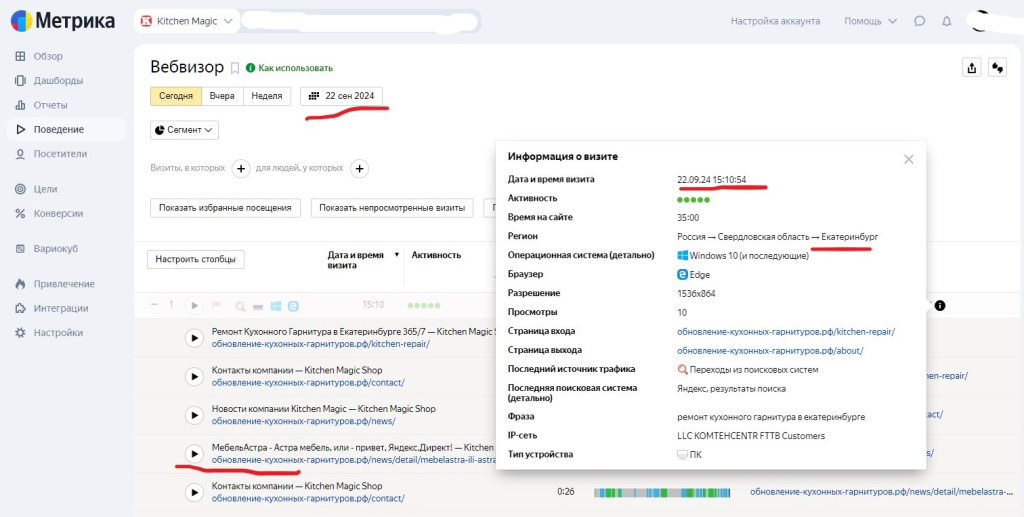Viewport: 1024px width, 517px height.
Task: Click Показать избранные посещения button
Action: click(225, 208)
